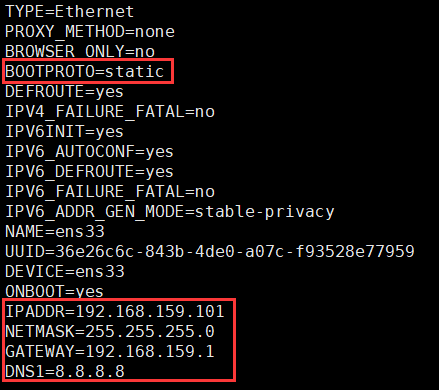439x390 pixels.
Task: Place cursor on ONBOOT=yes line
Action: point(54,292)
